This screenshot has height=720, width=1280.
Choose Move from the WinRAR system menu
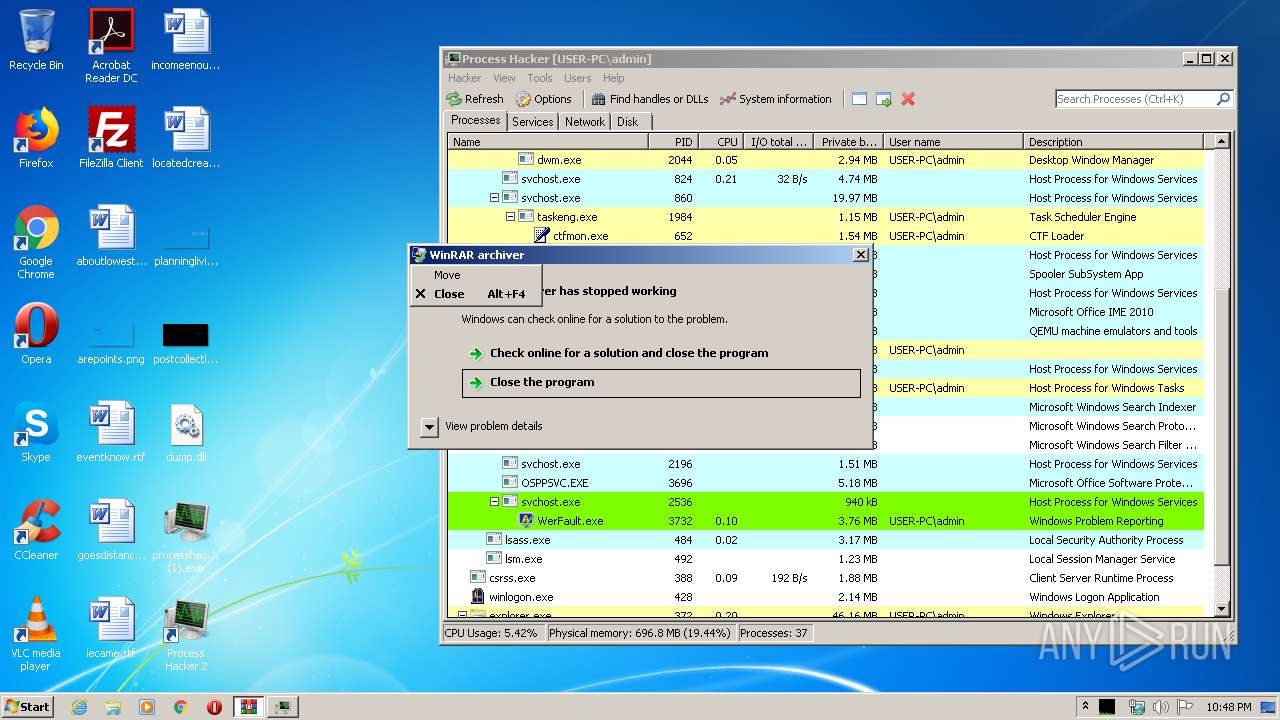(476, 275)
